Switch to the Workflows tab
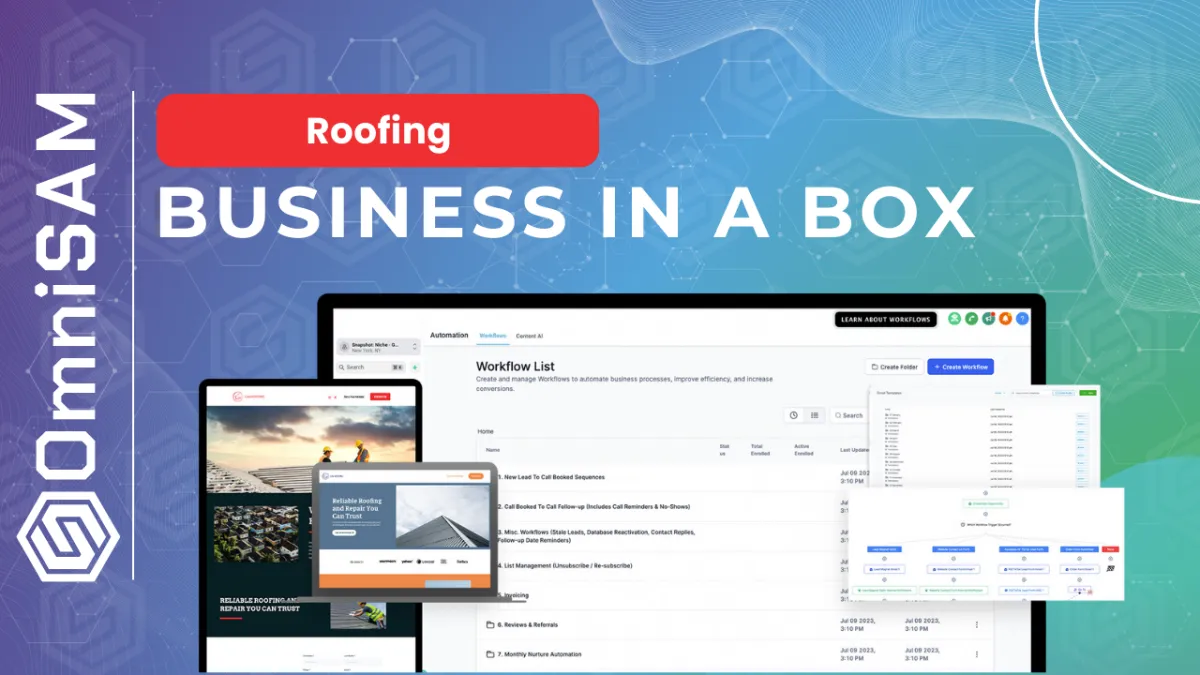The image size is (1200, 675). [492, 336]
